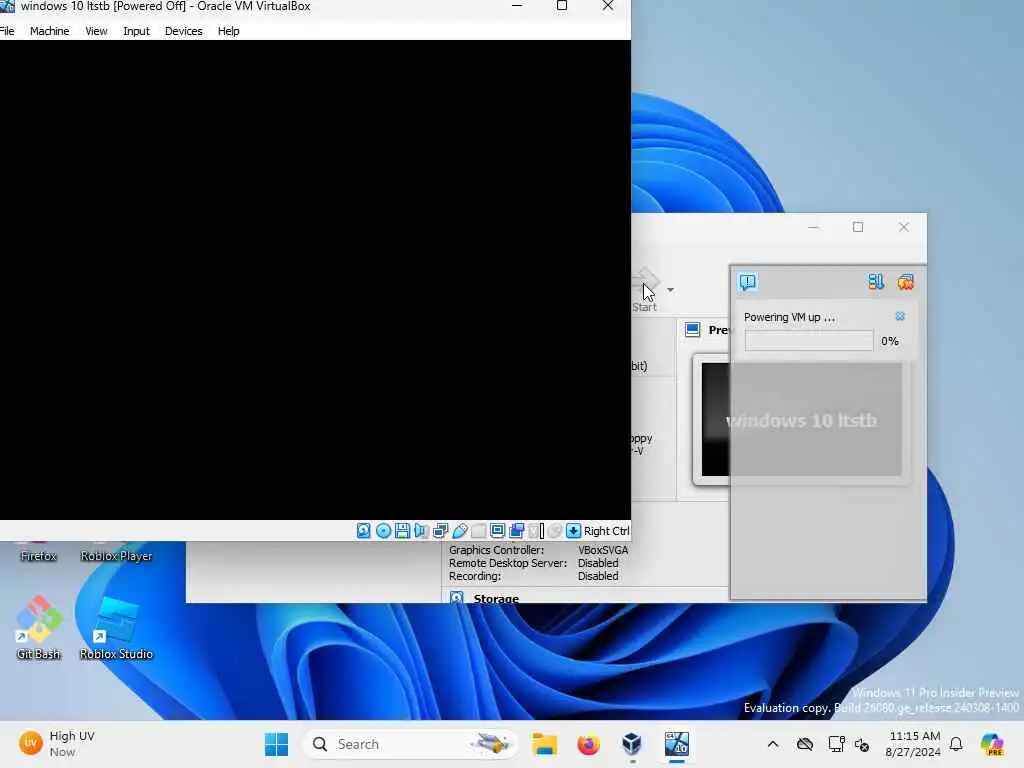Open the Help menu
The height and width of the screenshot is (768, 1024).
click(x=229, y=31)
